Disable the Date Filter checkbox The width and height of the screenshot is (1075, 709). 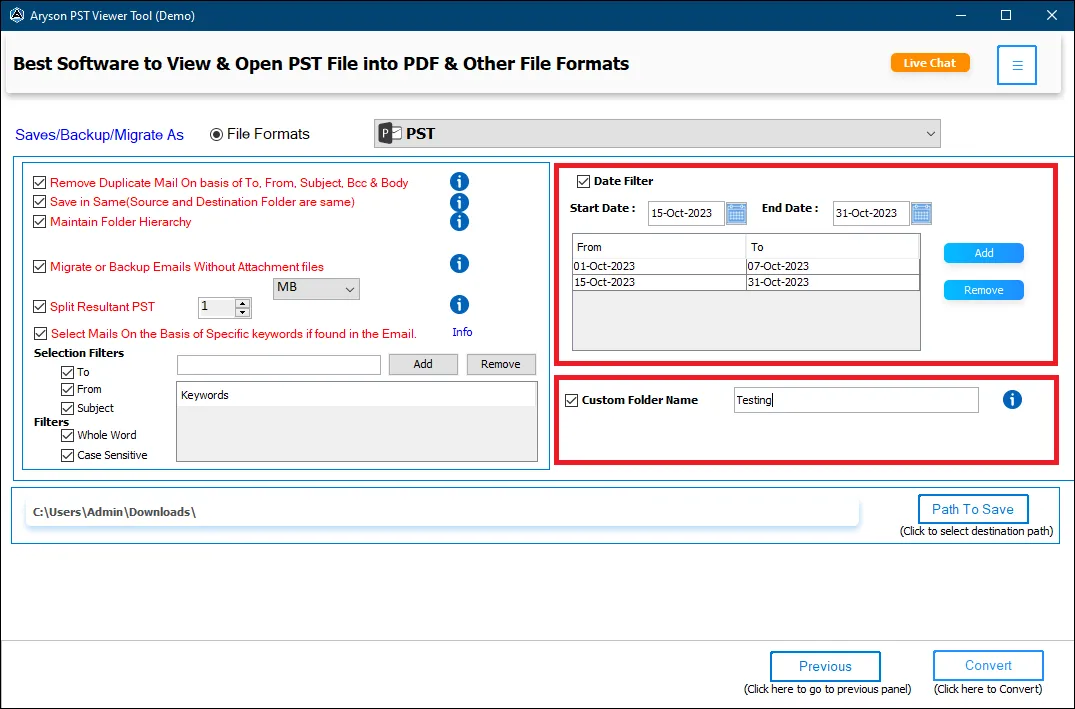point(583,181)
